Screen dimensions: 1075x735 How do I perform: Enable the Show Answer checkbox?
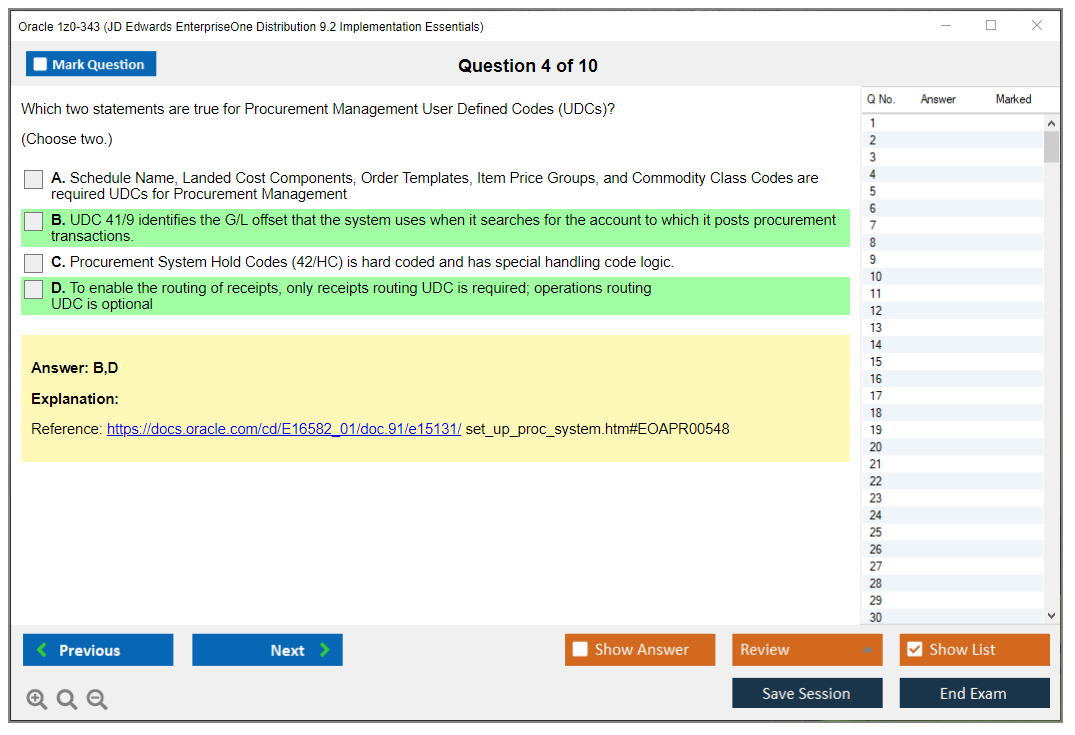click(580, 650)
